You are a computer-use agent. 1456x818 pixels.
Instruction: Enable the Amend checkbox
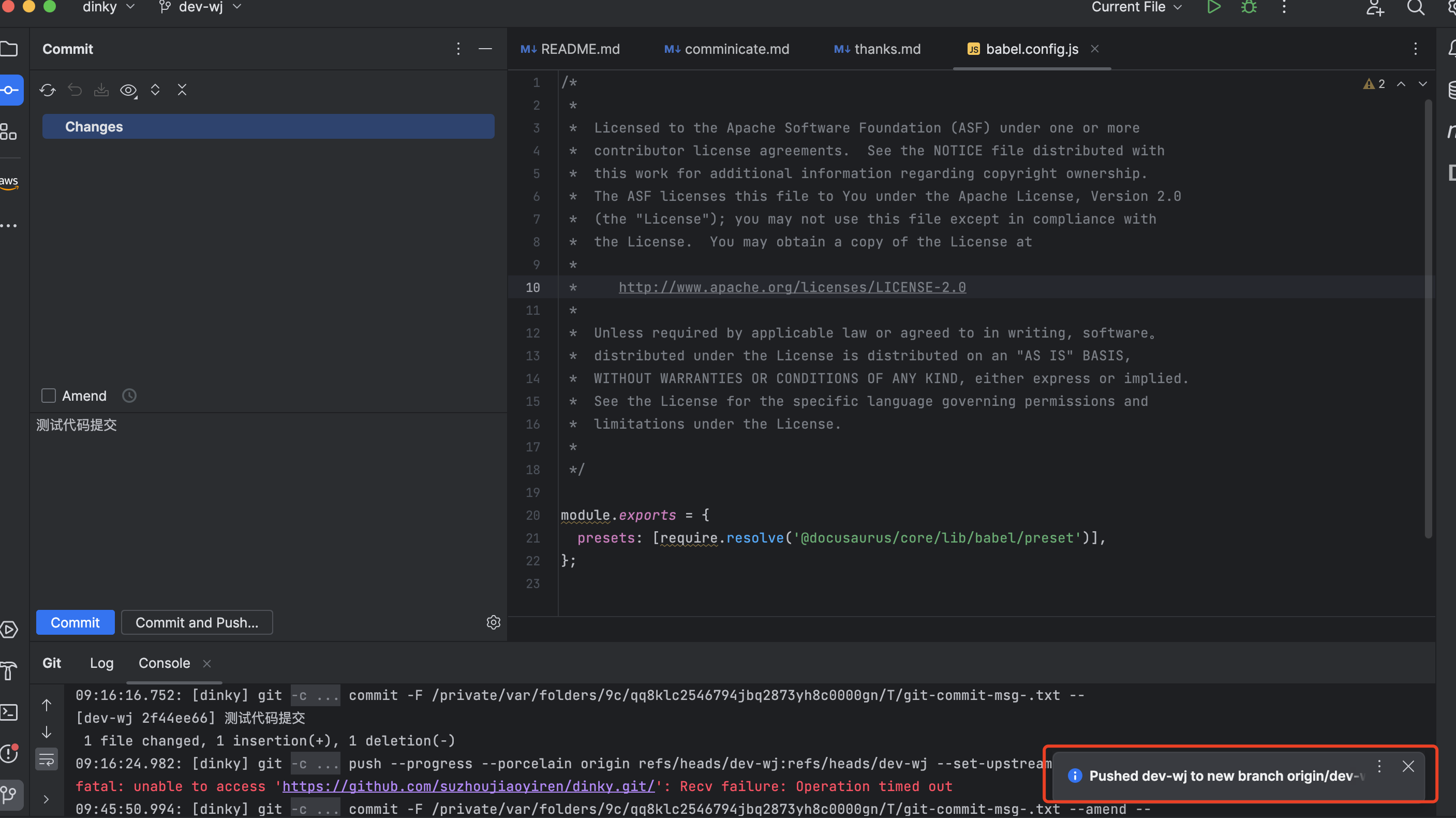click(x=49, y=396)
